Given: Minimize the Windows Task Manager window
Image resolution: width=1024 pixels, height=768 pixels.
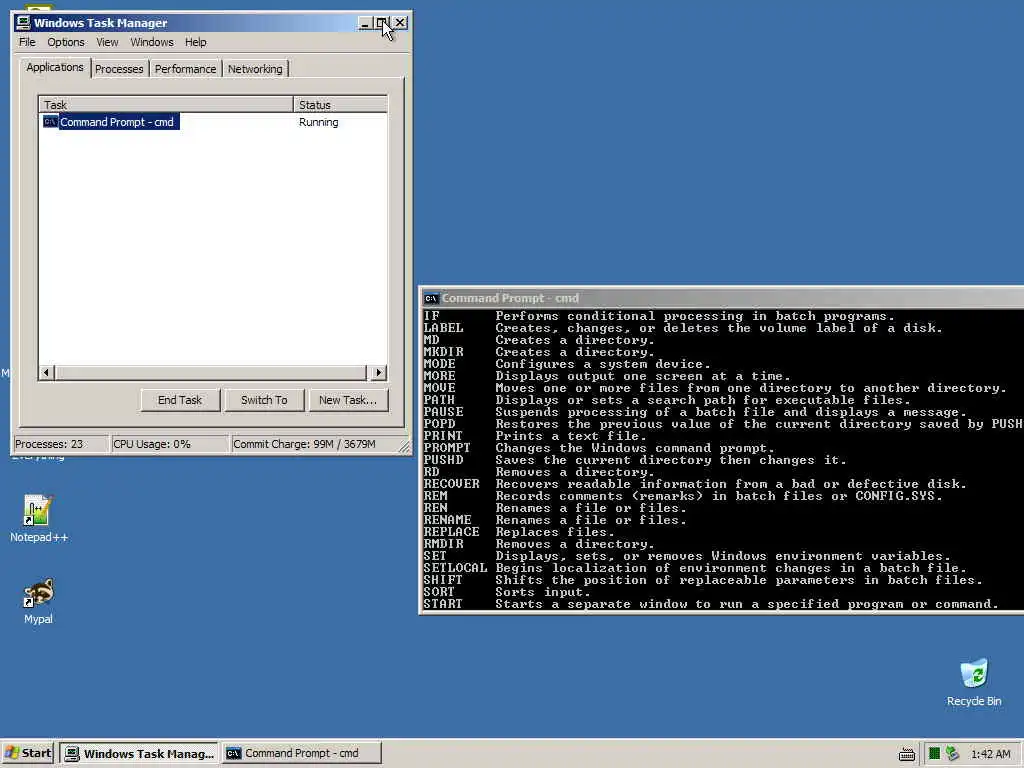Looking at the screenshot, I should tap(365, 24).
